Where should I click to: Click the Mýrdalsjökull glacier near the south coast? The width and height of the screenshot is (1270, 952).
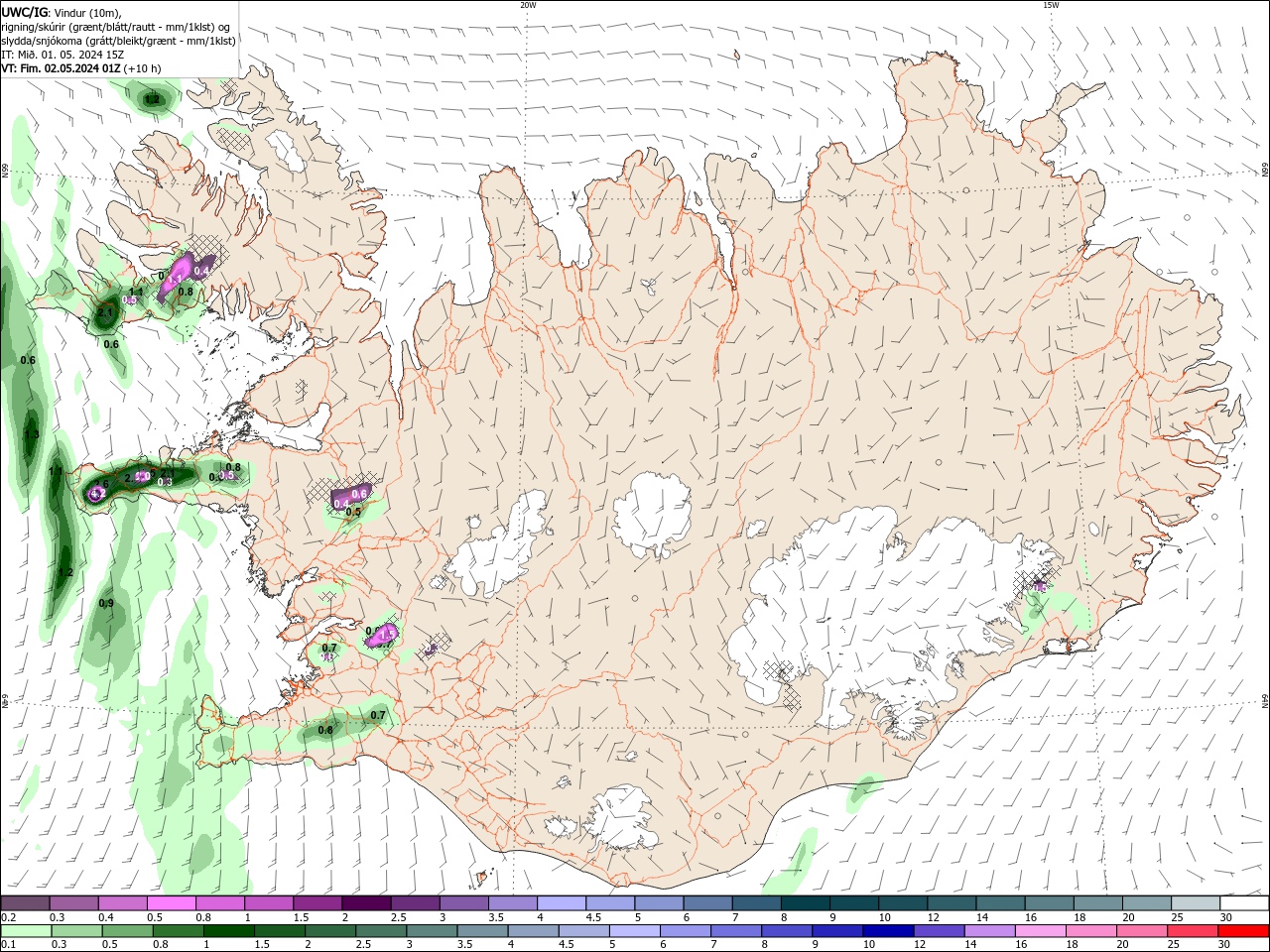(x=620, y=818)
